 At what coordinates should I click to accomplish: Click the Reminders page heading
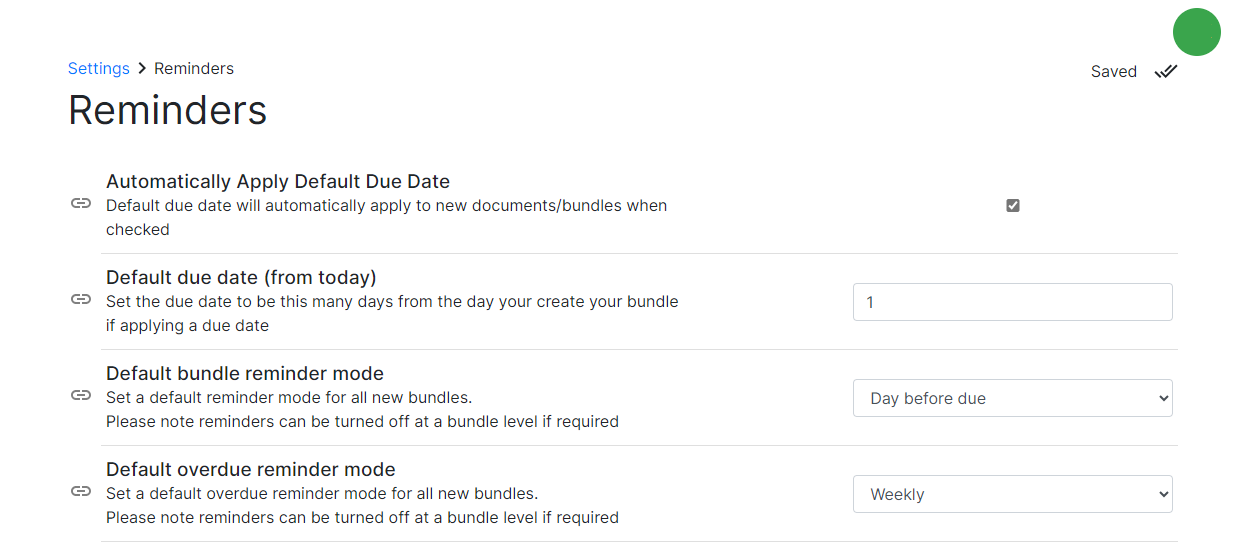pos(168,110)
